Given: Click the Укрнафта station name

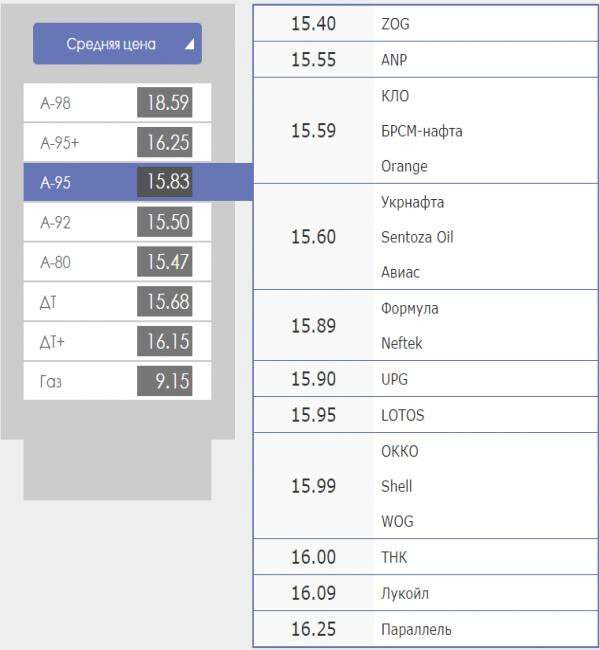Looking at the screenshot, I should click(x=412, y=202).
